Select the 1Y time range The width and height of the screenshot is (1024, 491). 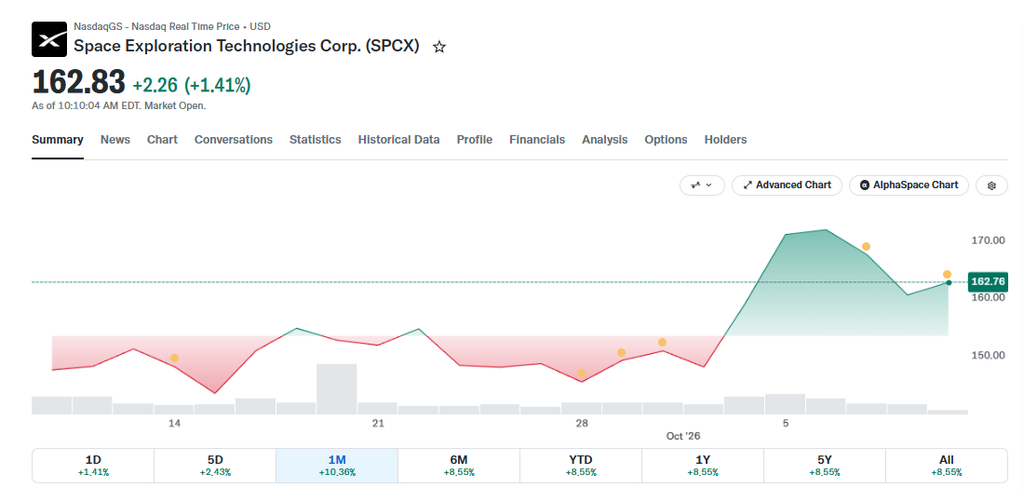tap(703, 466)
